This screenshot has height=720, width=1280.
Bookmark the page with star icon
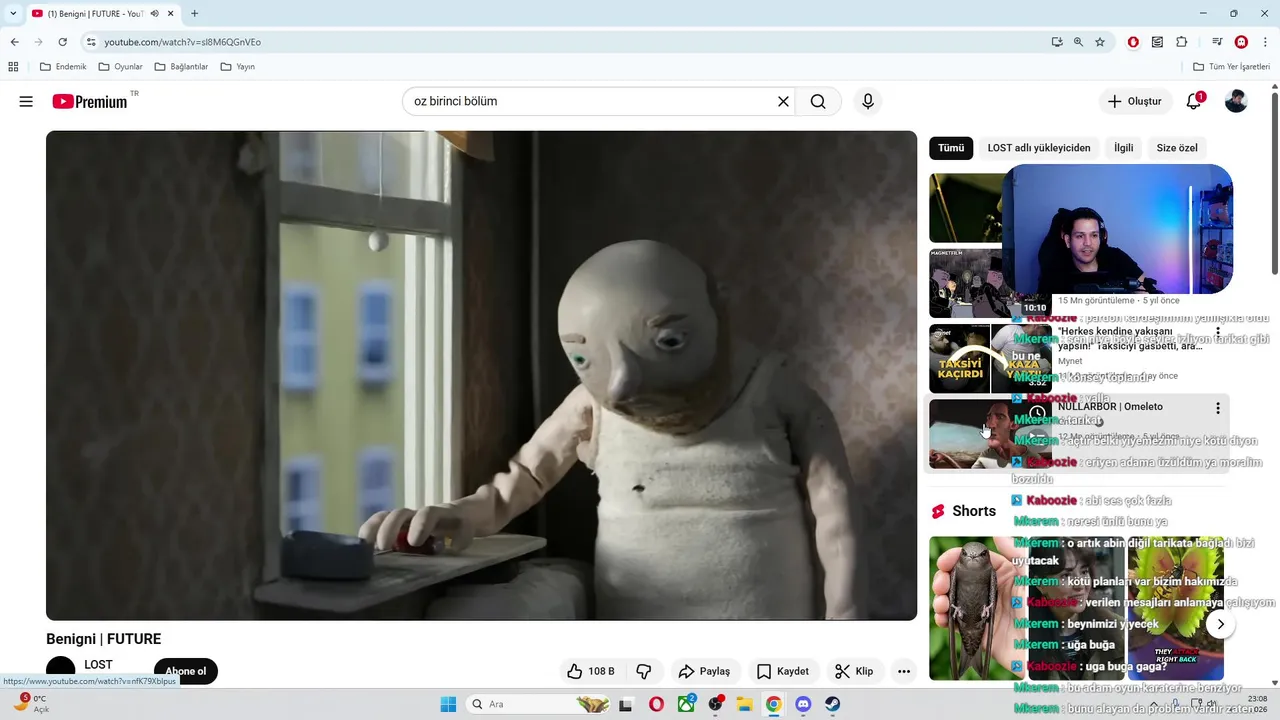1100,42
